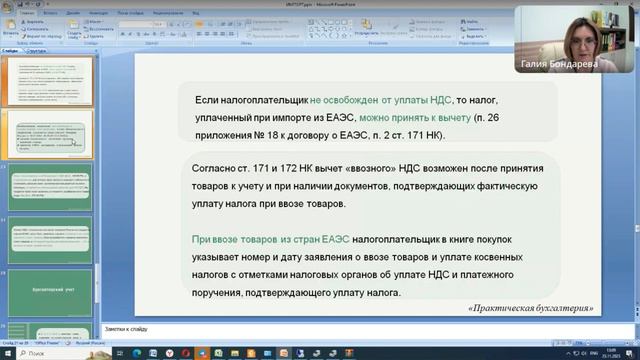The image size is (640, 360).
Task: Launch Microsoft Edge from the taskbar
Action: click(x=136, y=353)
